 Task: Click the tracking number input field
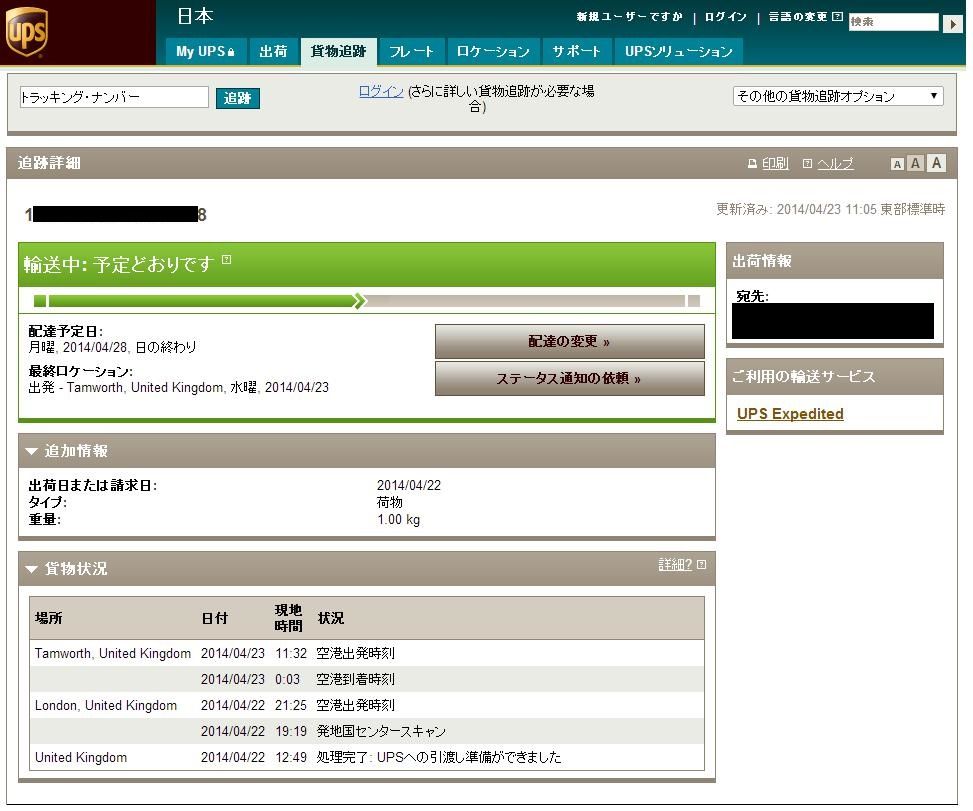pyautogui.click(x=114, y=97)
